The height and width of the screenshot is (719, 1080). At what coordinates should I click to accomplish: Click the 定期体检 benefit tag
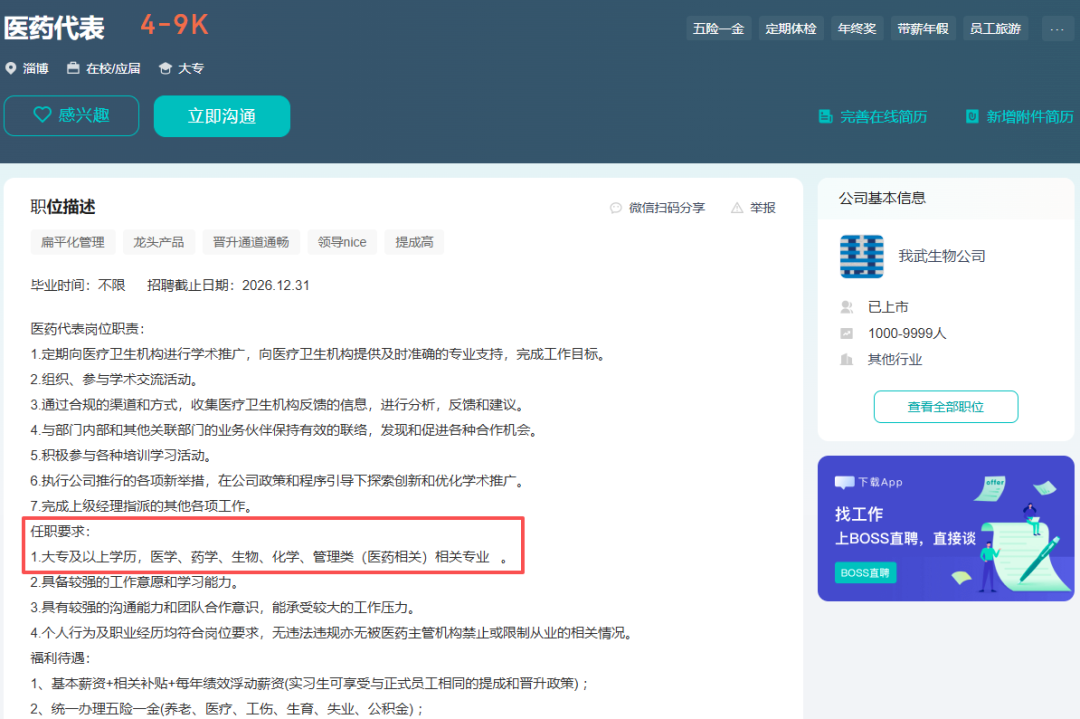tap(791, 29)
